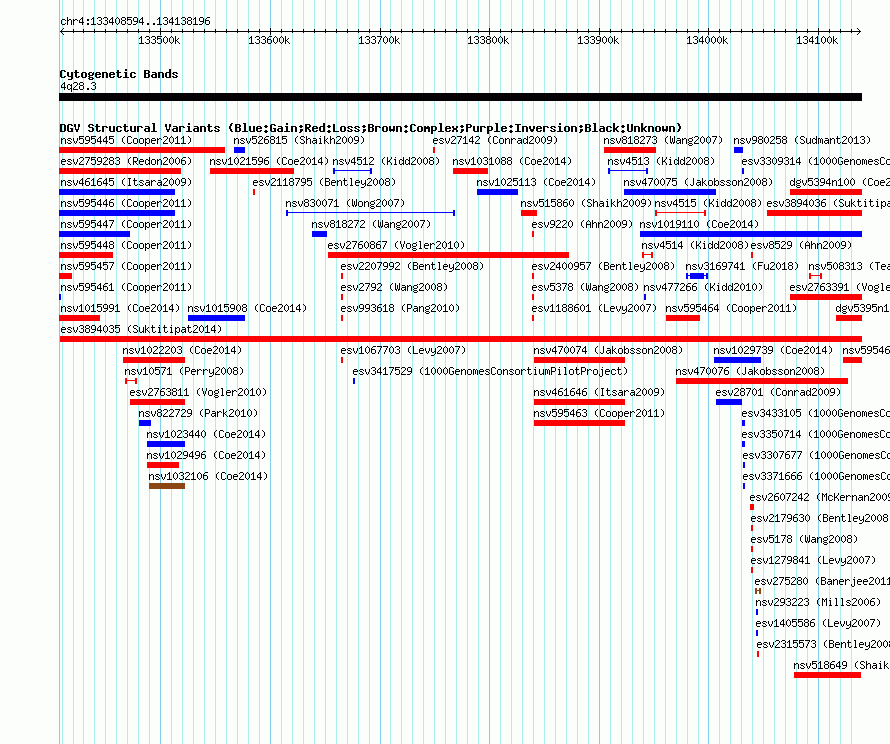The image size is (890, 744).
Task: Click nsv595461 (Cooper2011) label
Action: click(x=126, y=287)
